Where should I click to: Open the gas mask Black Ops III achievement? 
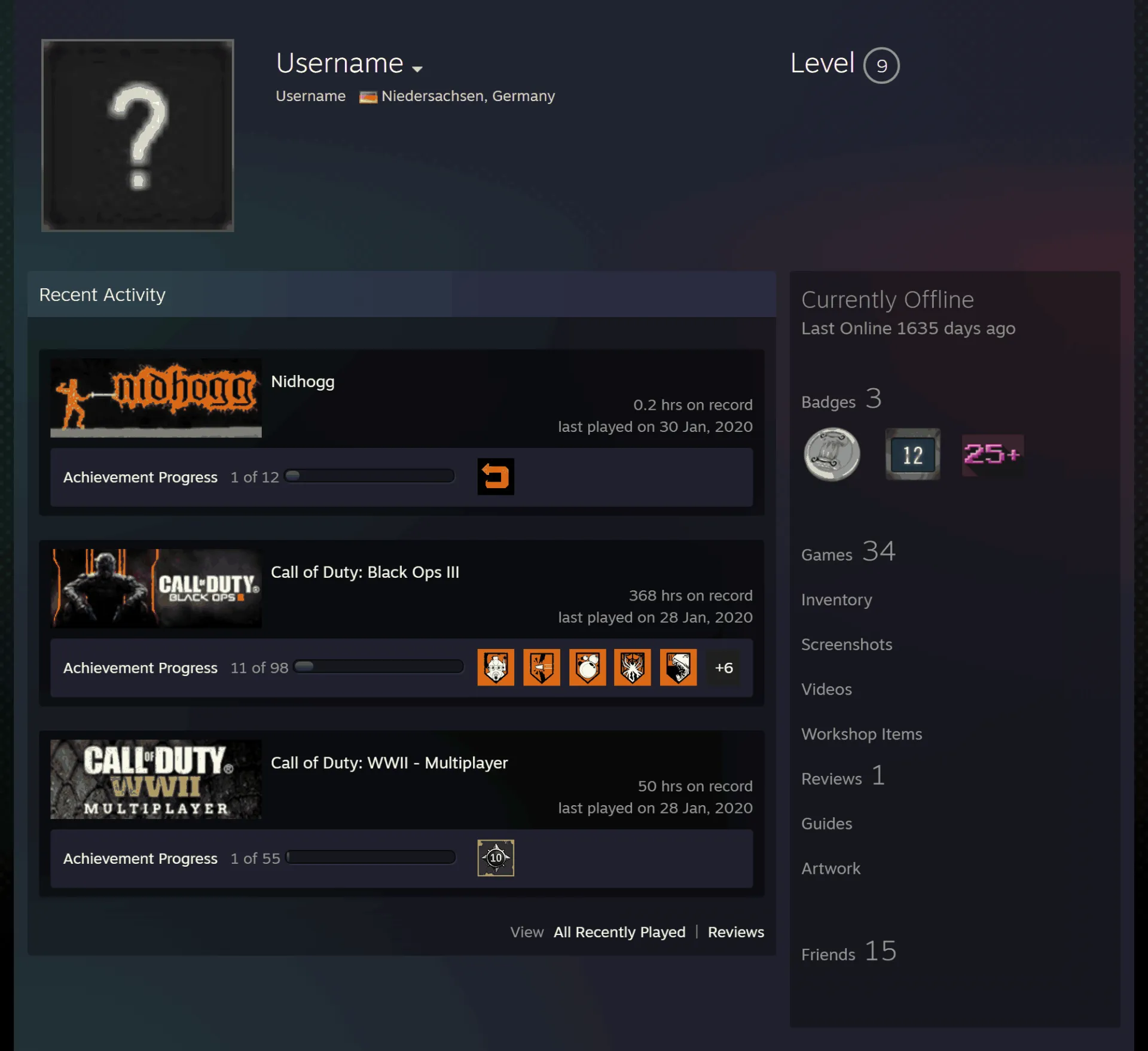click(496, 667)
